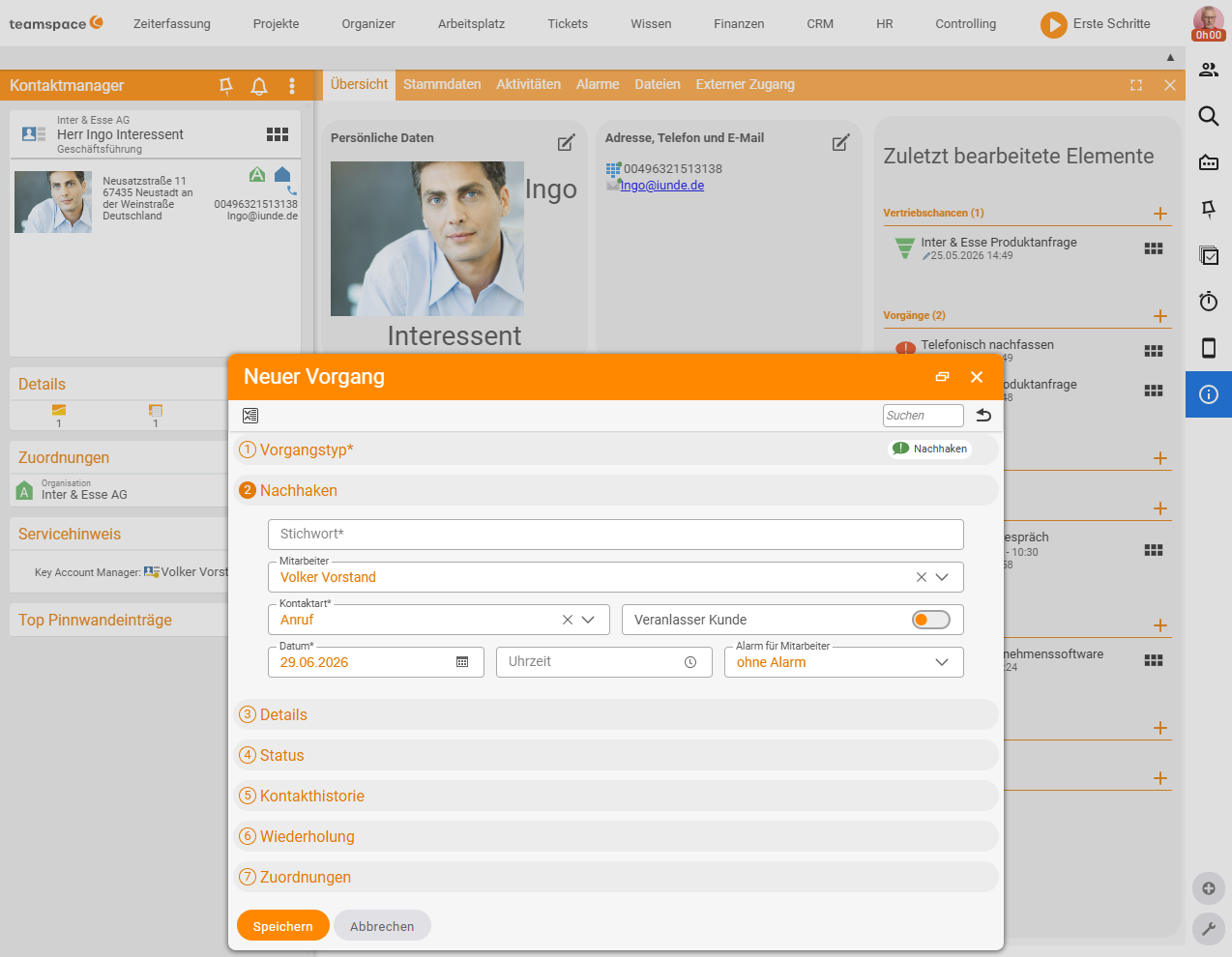Open grid menu for Telefonisch nachfassen
The image size is (1232, 957).
coord(1154,351)
